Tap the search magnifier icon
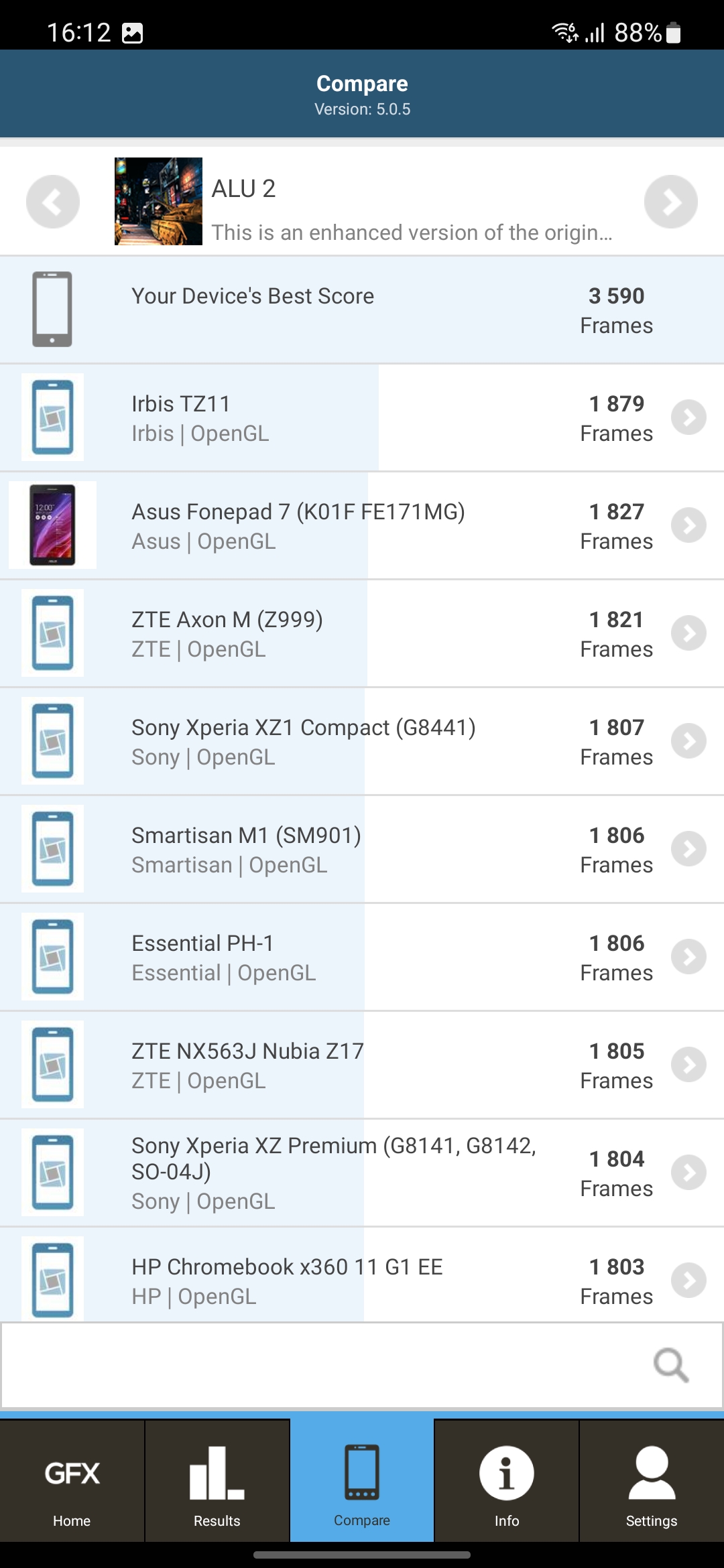 tap(670, 1365)
